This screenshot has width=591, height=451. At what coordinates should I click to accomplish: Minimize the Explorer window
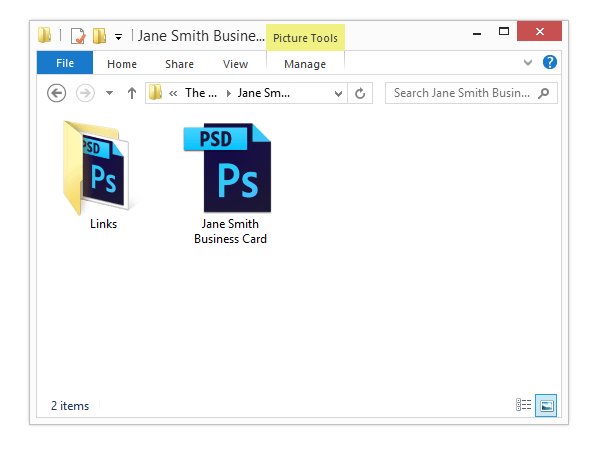pyautogui.click(x=477, y=33)
